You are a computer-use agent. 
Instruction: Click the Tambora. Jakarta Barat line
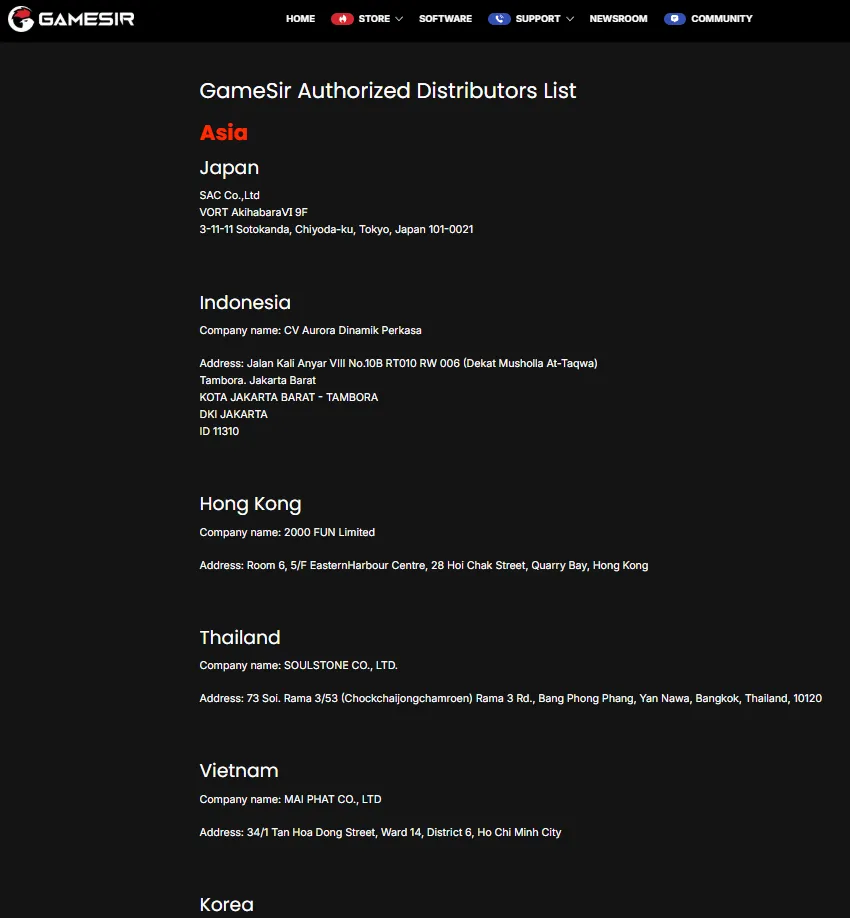pyautogui.click(x=258, y=380)
